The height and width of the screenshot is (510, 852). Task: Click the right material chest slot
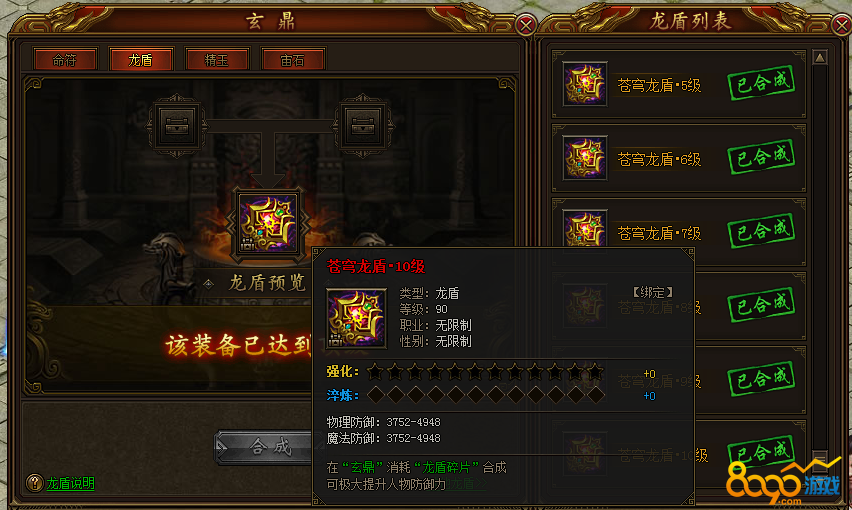tap(363, 127)
